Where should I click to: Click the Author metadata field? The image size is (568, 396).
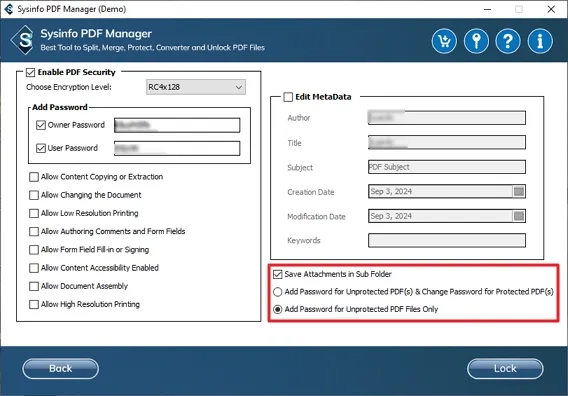point(447,118)
